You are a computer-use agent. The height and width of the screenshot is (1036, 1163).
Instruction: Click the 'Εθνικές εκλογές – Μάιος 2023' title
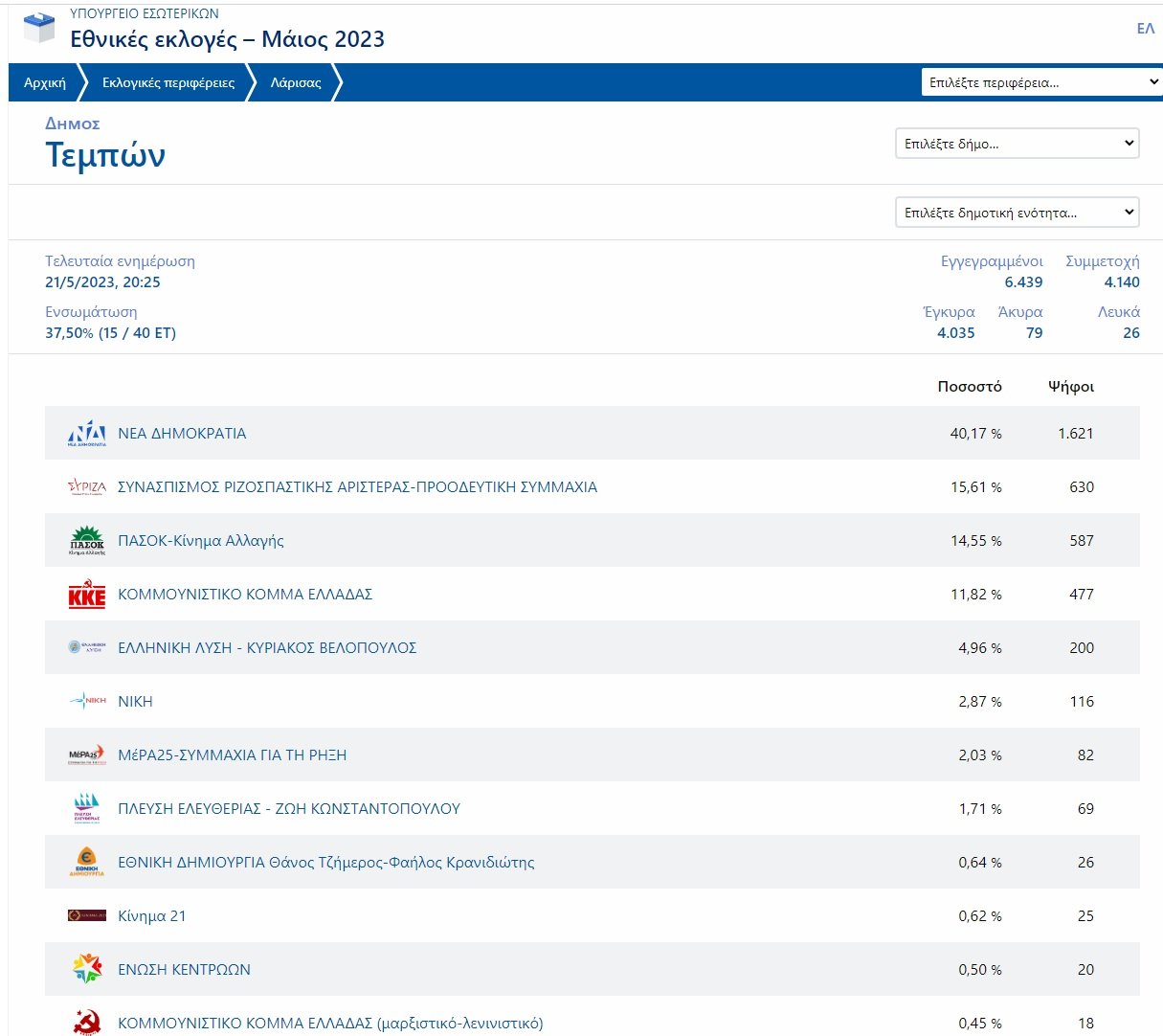[x=227, y=39]
